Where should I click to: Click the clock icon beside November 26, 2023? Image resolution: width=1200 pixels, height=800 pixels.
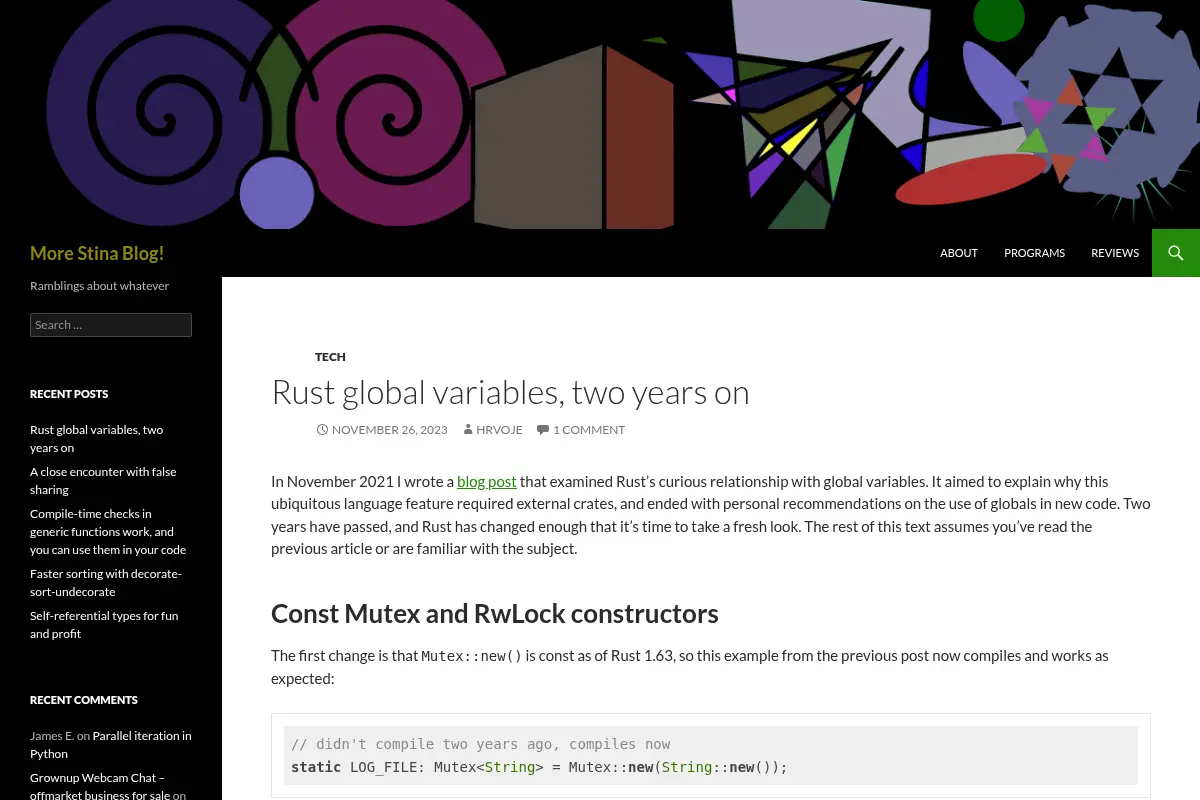322,430
